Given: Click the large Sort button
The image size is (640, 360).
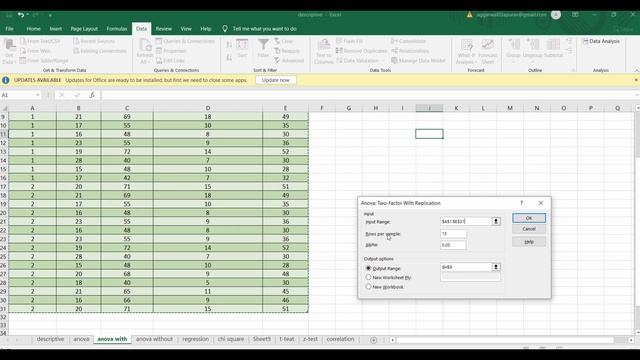Looking at the screenshot, I should [x=242, y=48].
